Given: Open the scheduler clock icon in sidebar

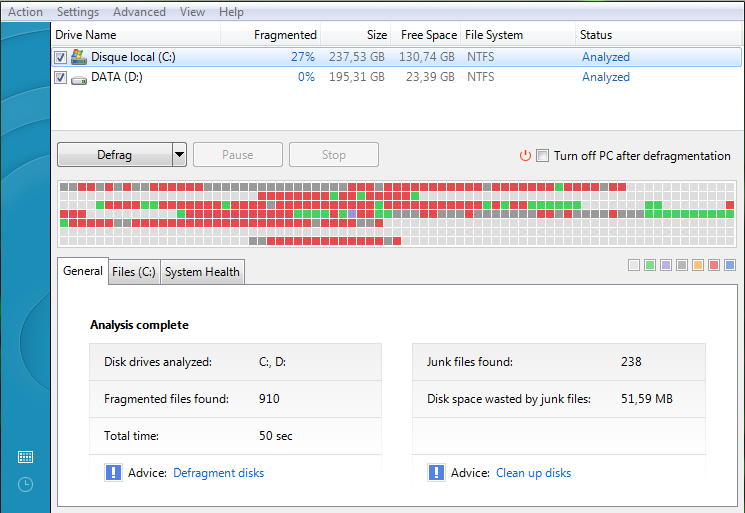Looking at the screenshot, I should [x=25, y=484].
